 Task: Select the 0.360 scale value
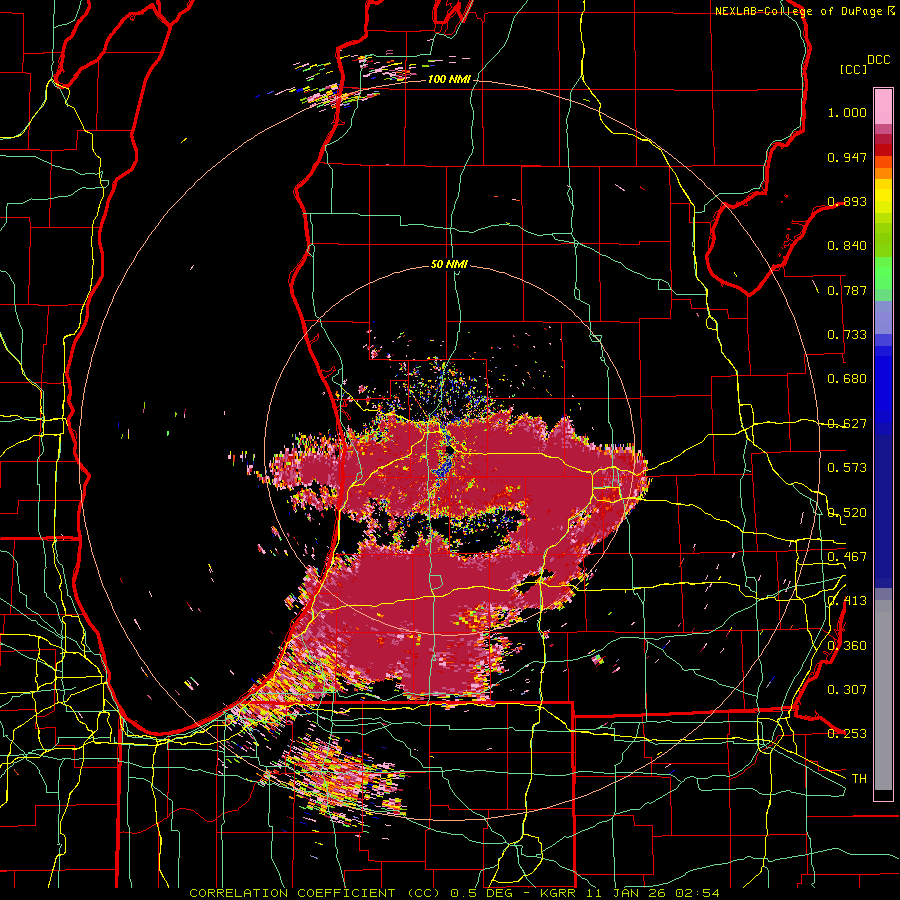click(847, 645)
